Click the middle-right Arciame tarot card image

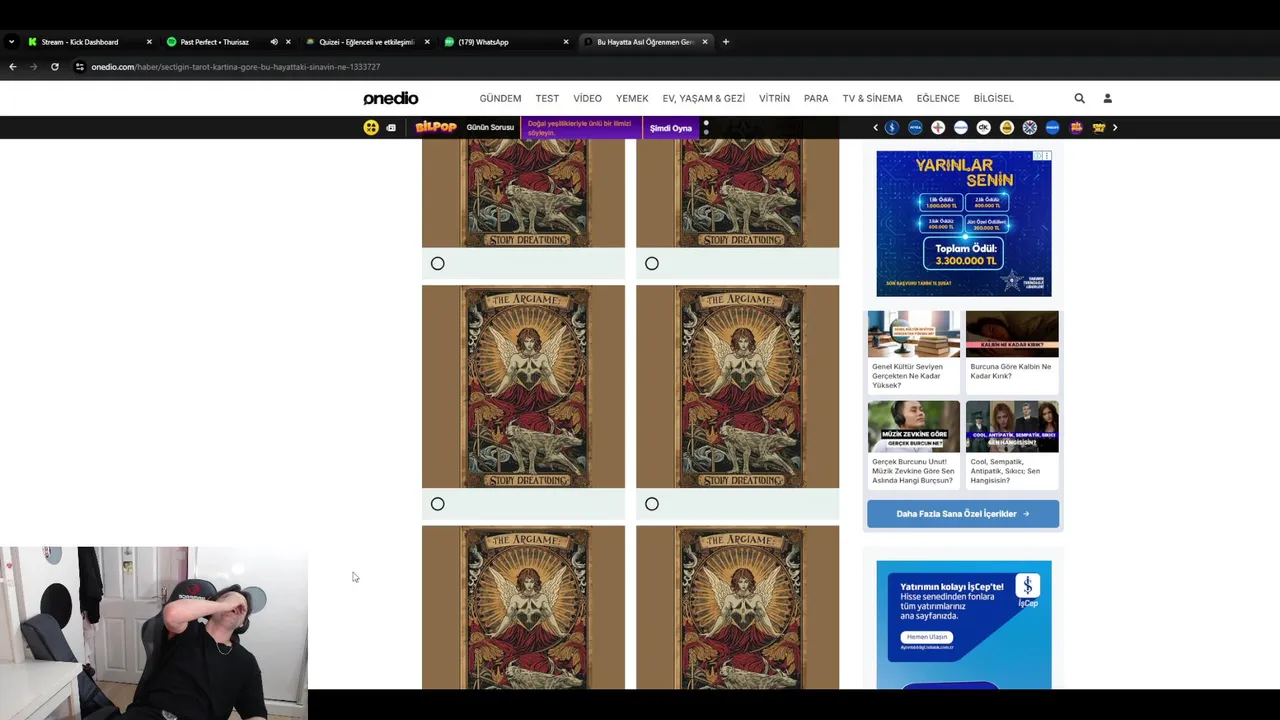[x=738, y=387]
